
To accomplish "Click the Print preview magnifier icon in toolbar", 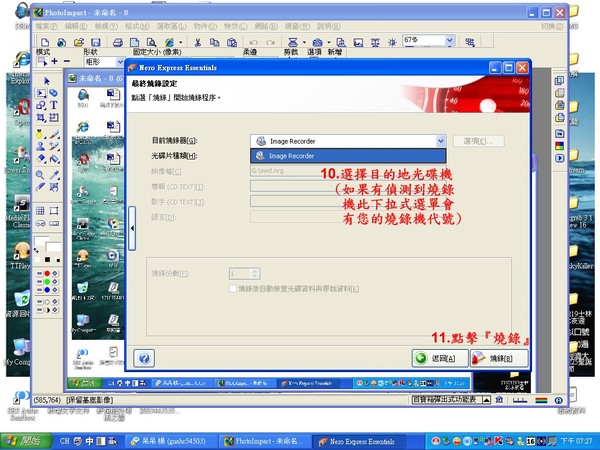I will pos(152,42).
